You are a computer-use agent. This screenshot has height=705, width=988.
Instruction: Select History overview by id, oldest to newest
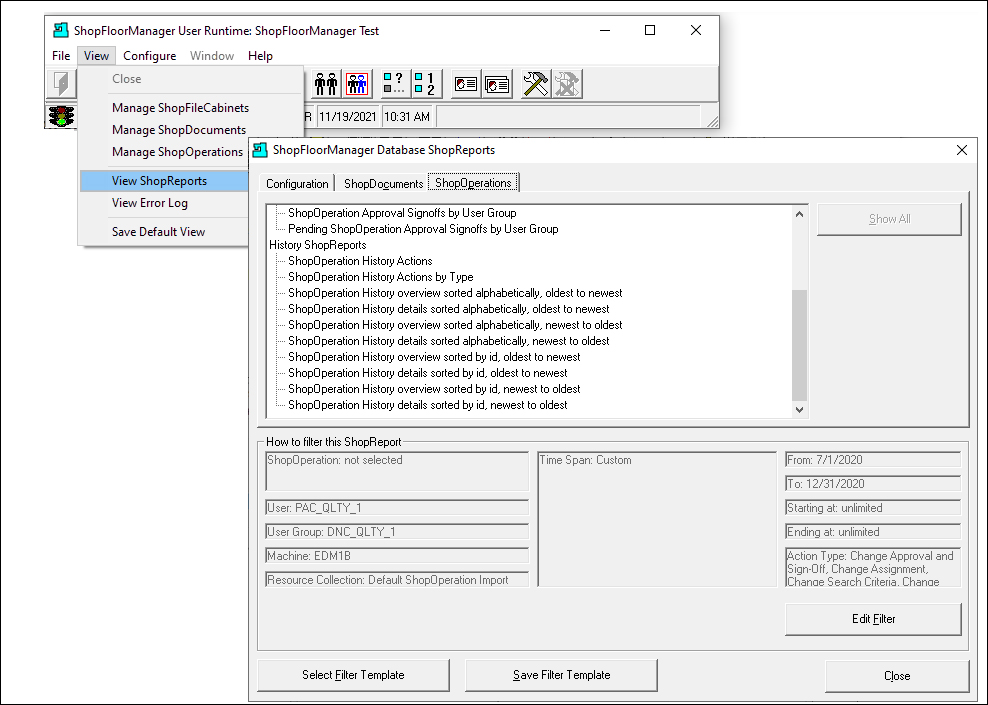(434, 357)
